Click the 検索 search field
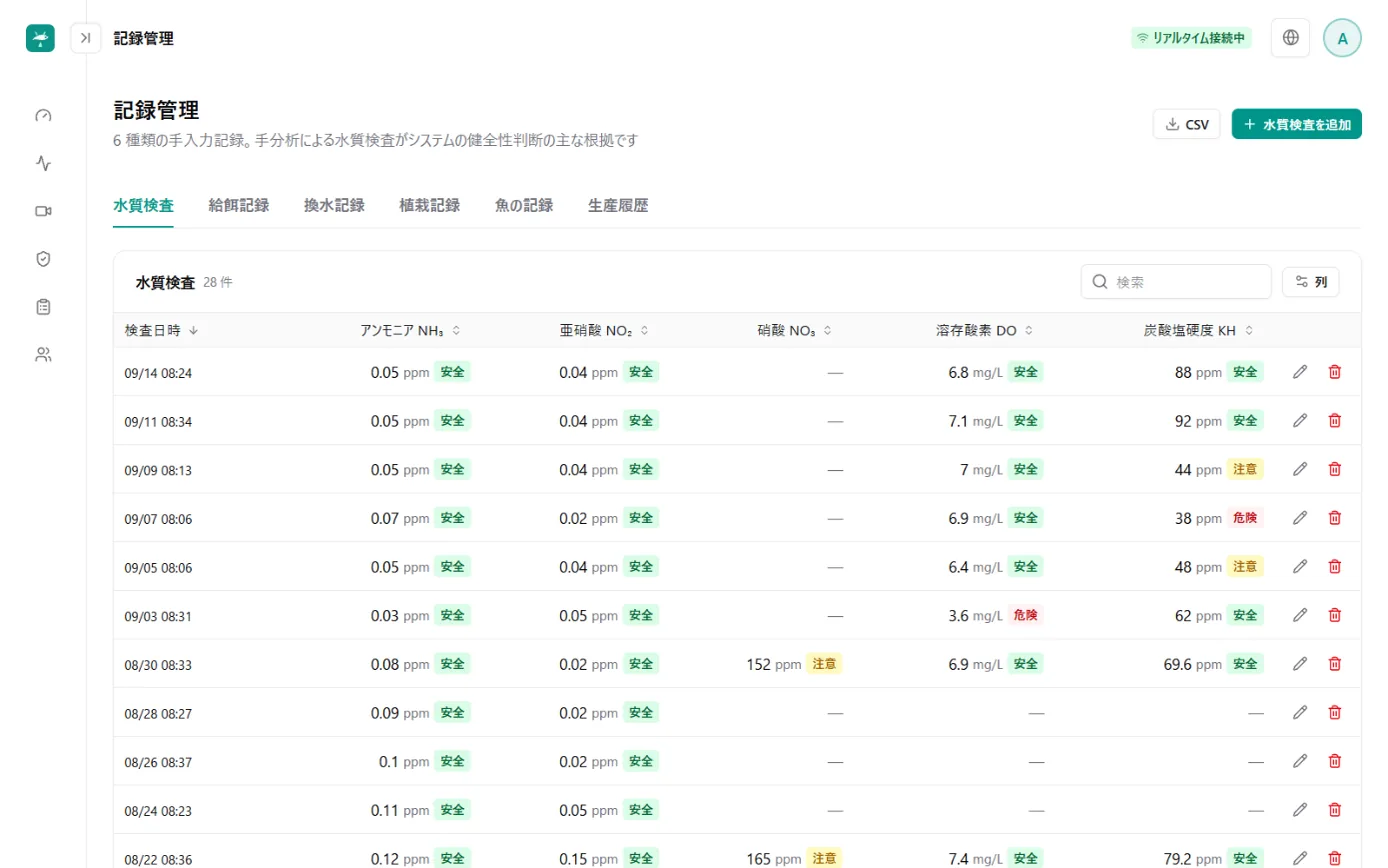Image resolution: width=1388 pixels, height=868 pixels. coord(1176,282)
